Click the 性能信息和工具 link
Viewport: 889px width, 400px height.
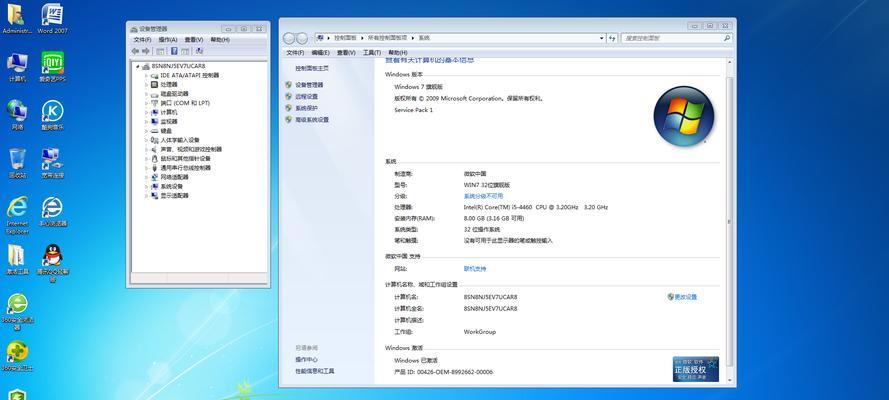pyautogui.click(x=315, y=371)
